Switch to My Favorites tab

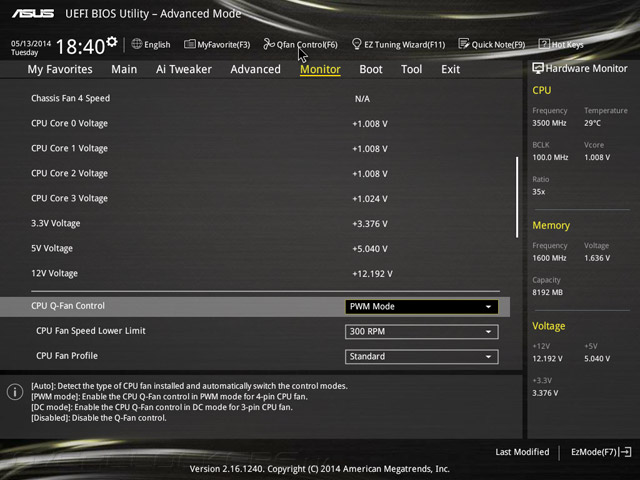coord(60,69)
